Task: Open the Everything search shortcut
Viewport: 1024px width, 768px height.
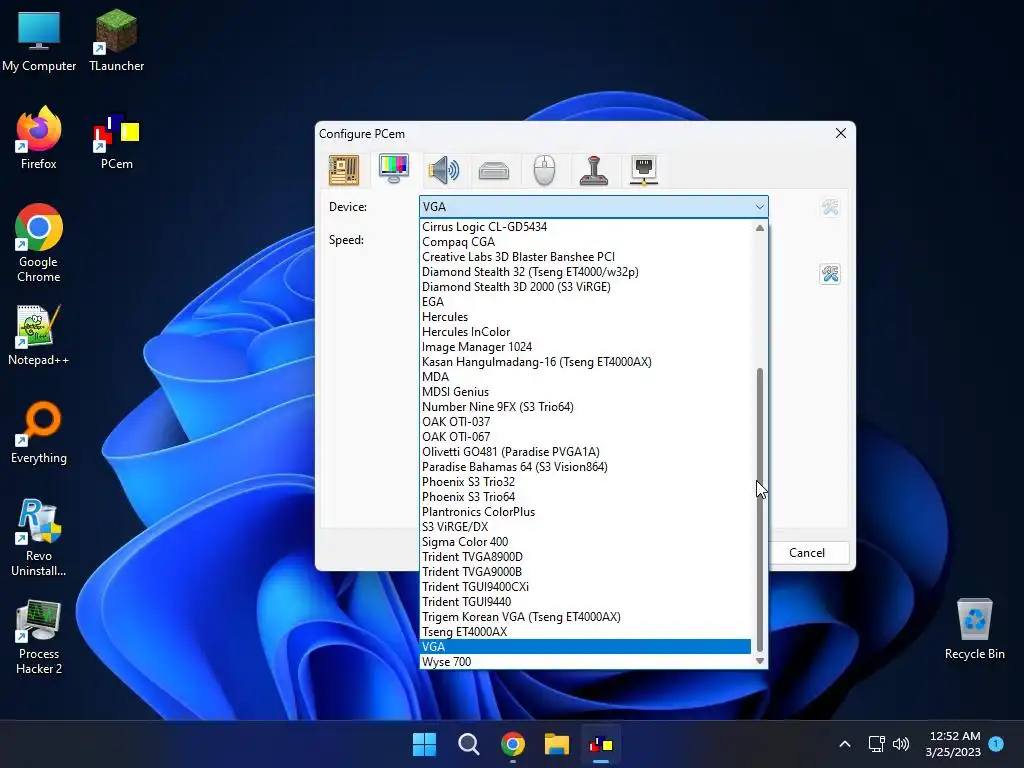Action: (x=39, y=432)
